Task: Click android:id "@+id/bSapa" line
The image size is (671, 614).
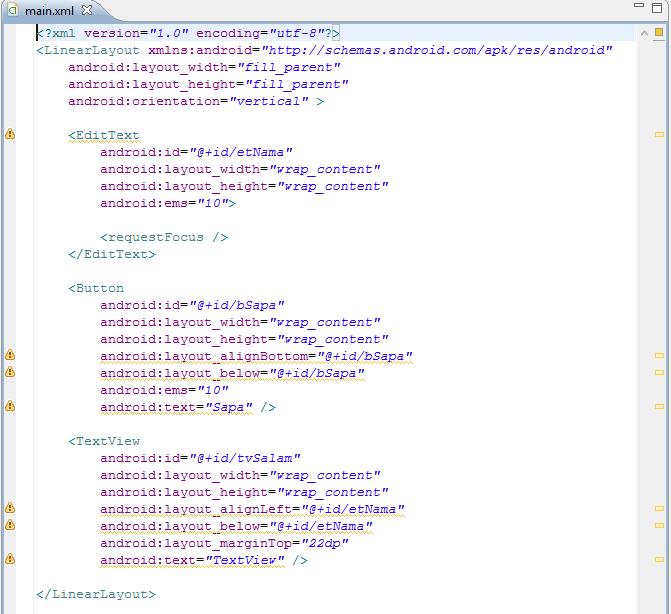Action: (x=192, y=306)
